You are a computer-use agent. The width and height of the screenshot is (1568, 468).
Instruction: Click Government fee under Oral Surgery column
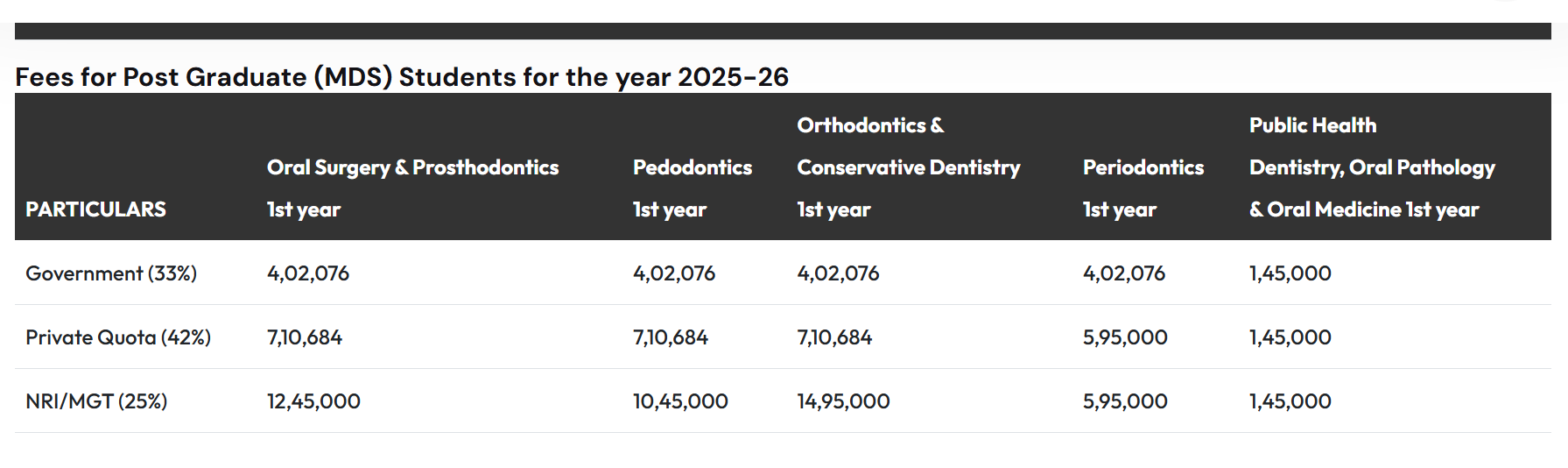click(308, 273)
